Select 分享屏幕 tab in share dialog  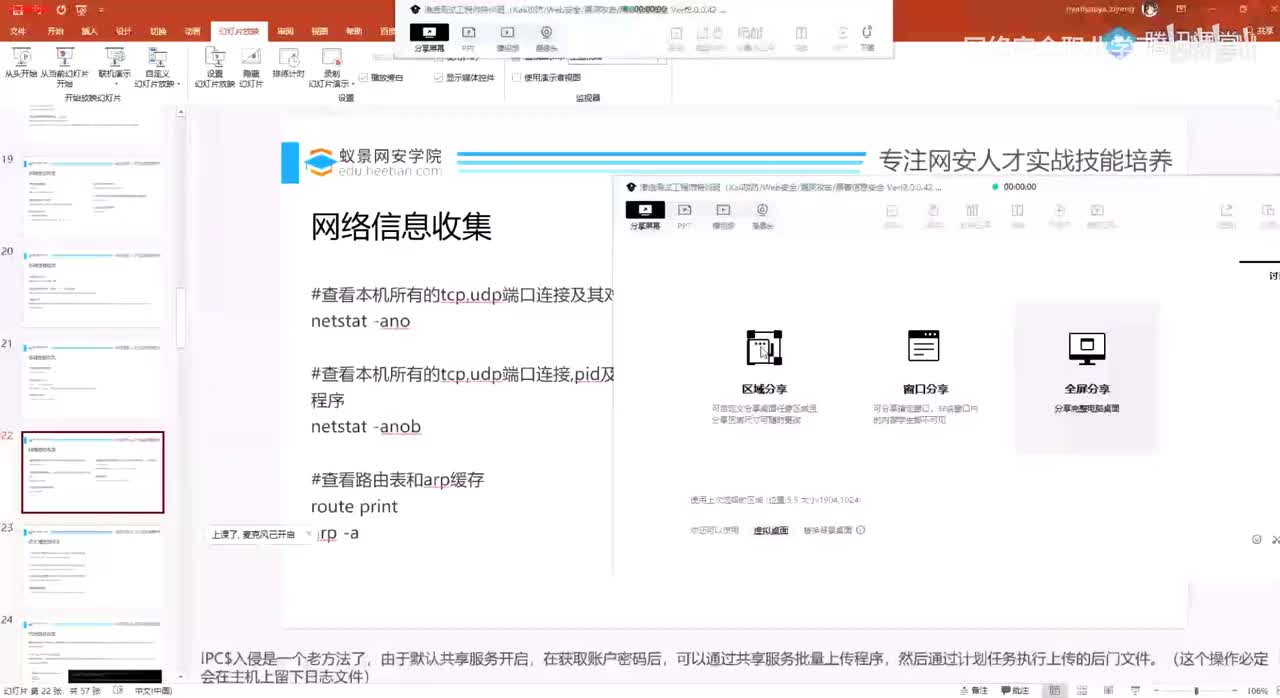click(x=645, y=216)
